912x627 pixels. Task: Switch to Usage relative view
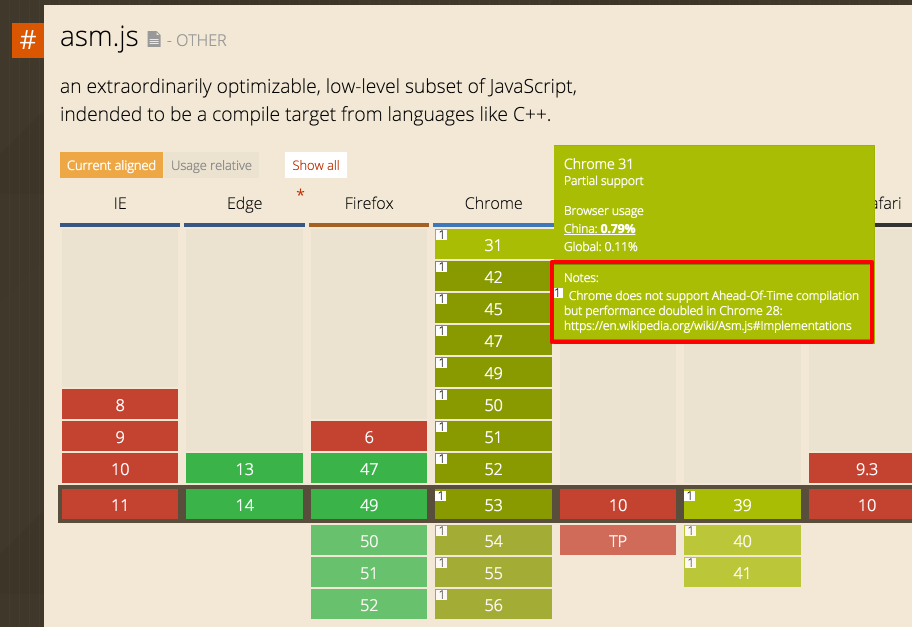coord(211,165)
